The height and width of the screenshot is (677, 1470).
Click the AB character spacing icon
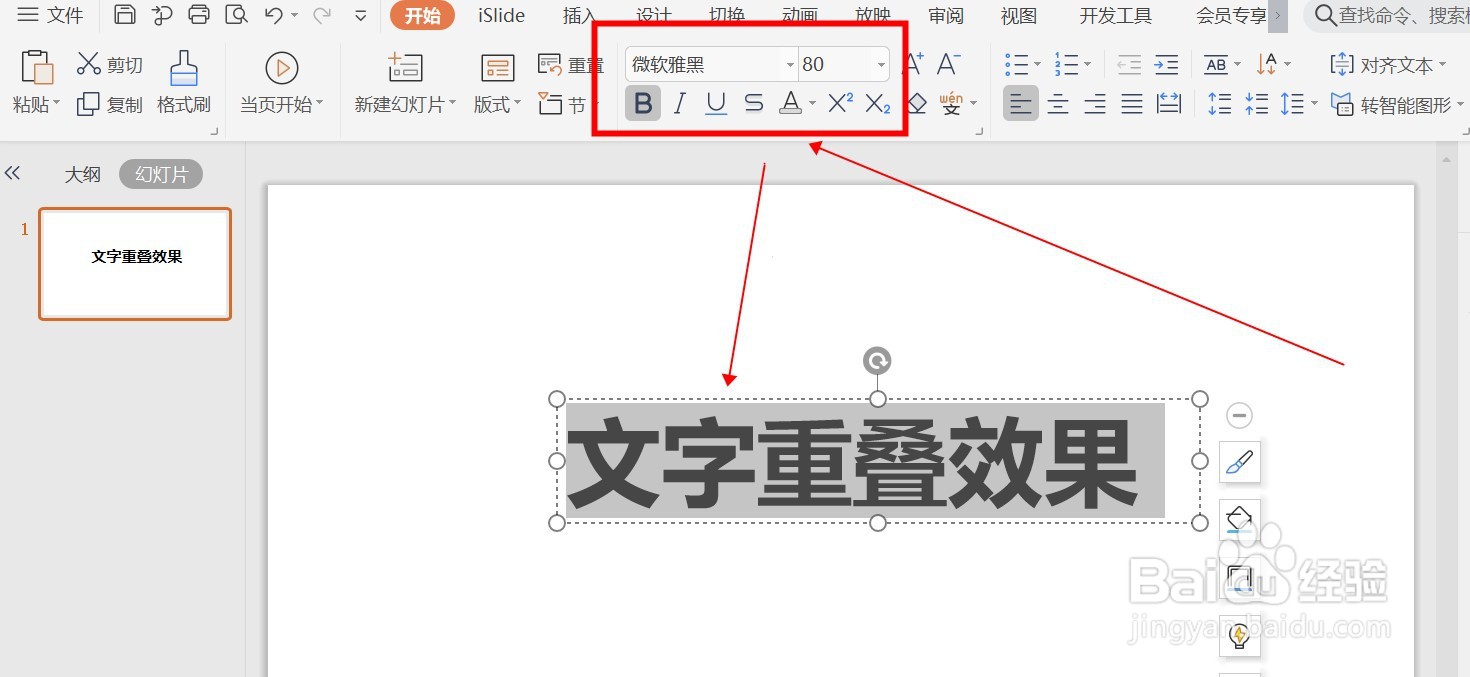tap(1216, 65)
